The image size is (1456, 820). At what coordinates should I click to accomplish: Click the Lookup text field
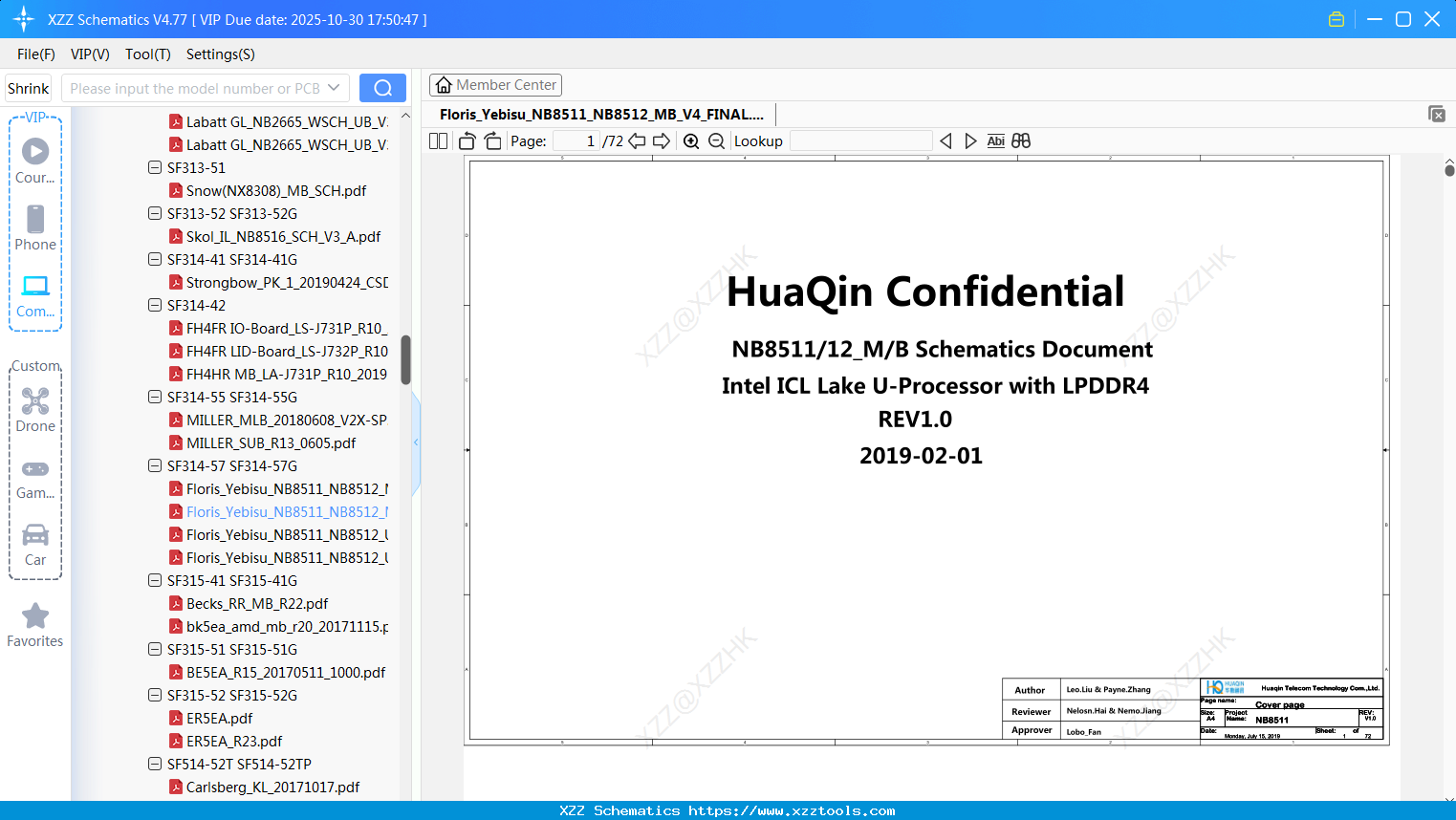click(860, 140)
